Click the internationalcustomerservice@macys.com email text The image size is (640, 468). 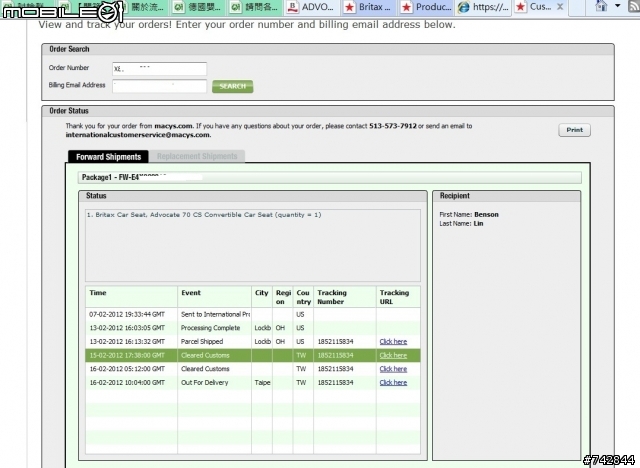[x=138, y=135]
